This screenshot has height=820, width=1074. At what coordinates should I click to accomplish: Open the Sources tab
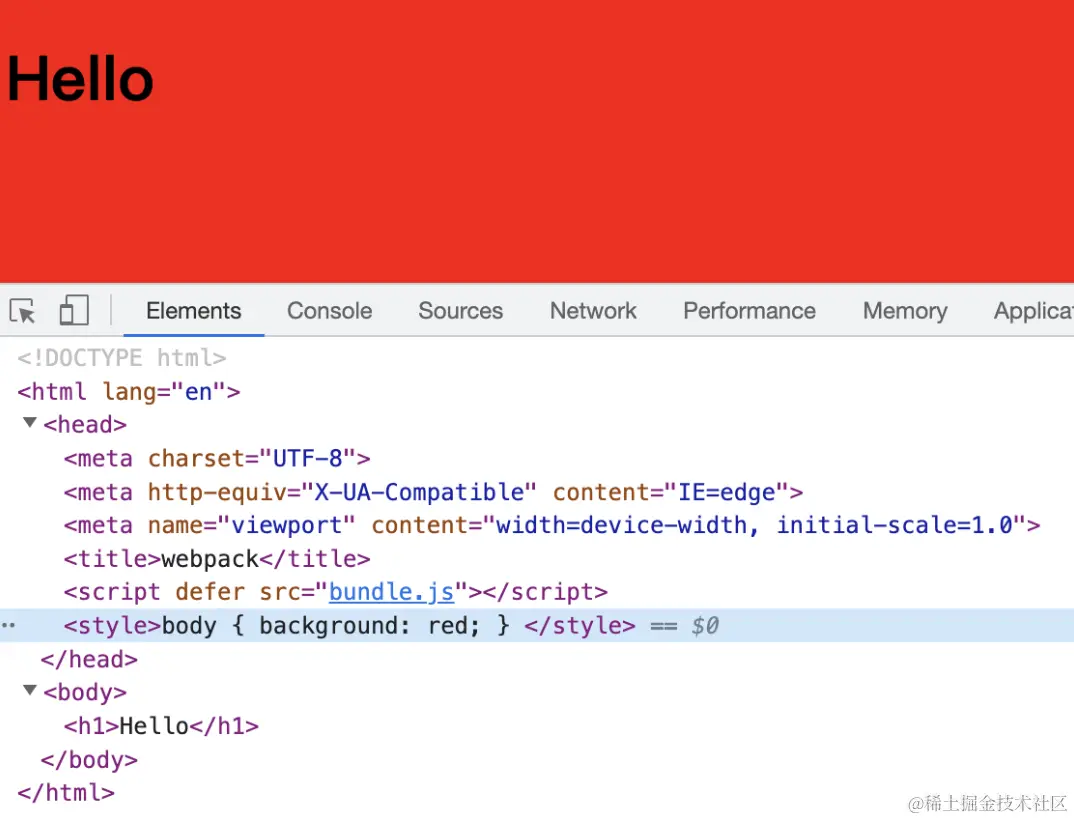(460, 311)
